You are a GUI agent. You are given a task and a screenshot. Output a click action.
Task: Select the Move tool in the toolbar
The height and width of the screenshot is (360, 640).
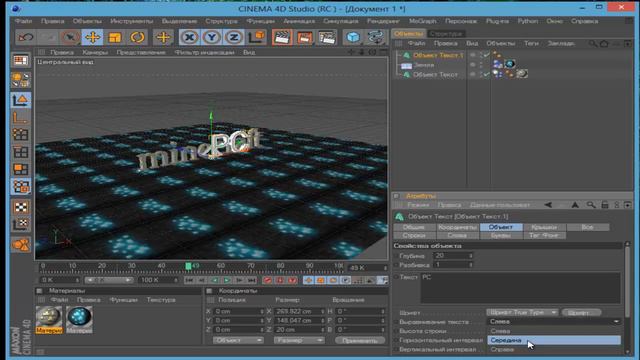click(93, 37)
